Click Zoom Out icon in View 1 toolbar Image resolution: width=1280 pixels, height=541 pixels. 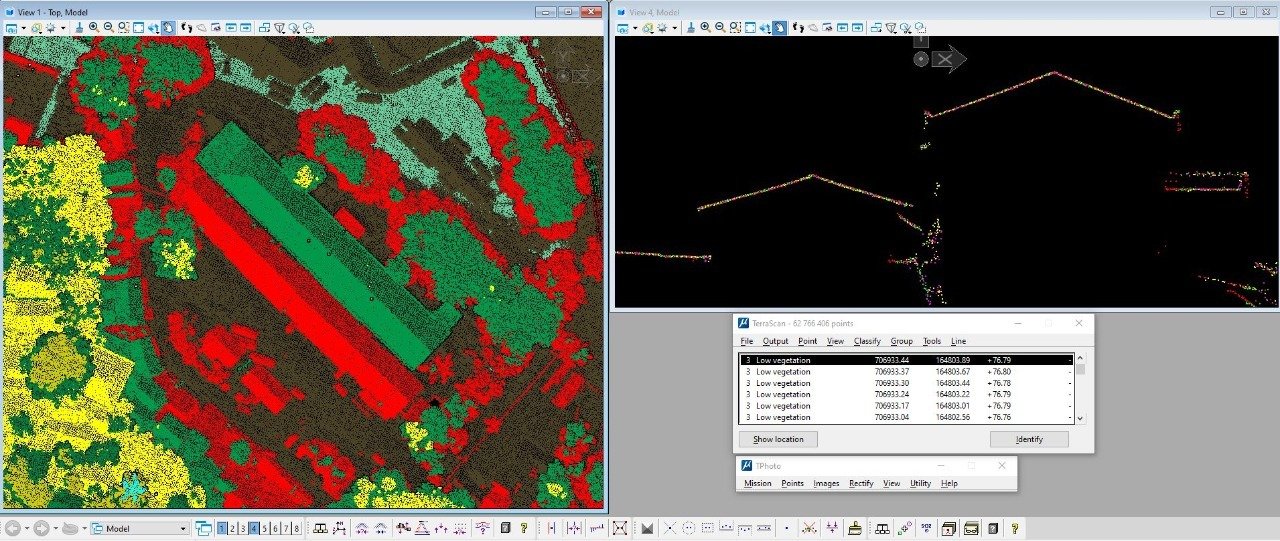point(108,28)
